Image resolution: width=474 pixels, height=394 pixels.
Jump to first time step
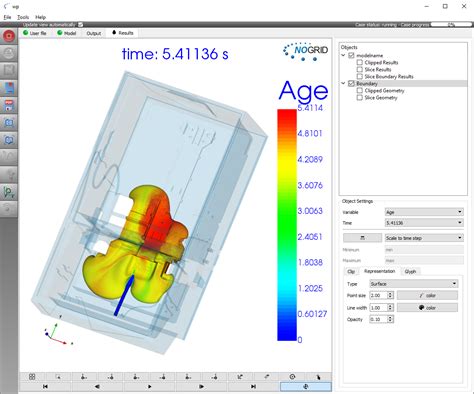(x=45, y=386)
